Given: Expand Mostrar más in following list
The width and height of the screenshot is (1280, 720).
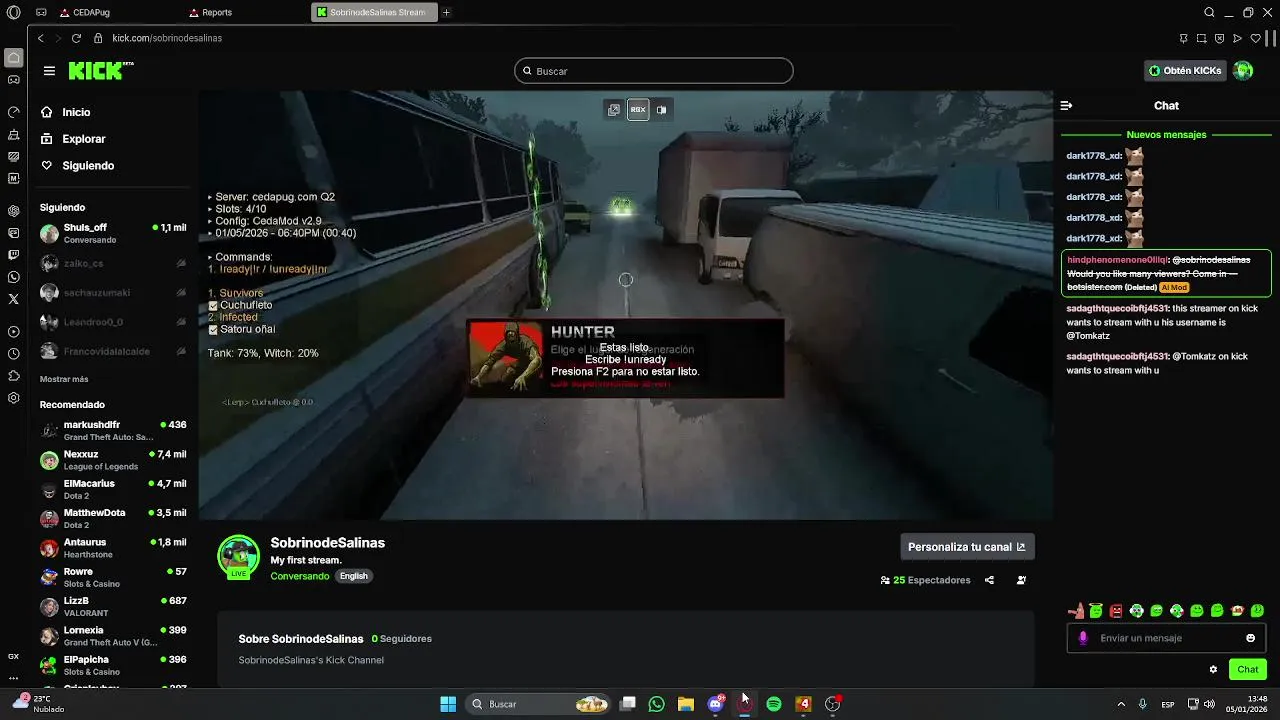Looking at the screenshot, I should (64, 379).
